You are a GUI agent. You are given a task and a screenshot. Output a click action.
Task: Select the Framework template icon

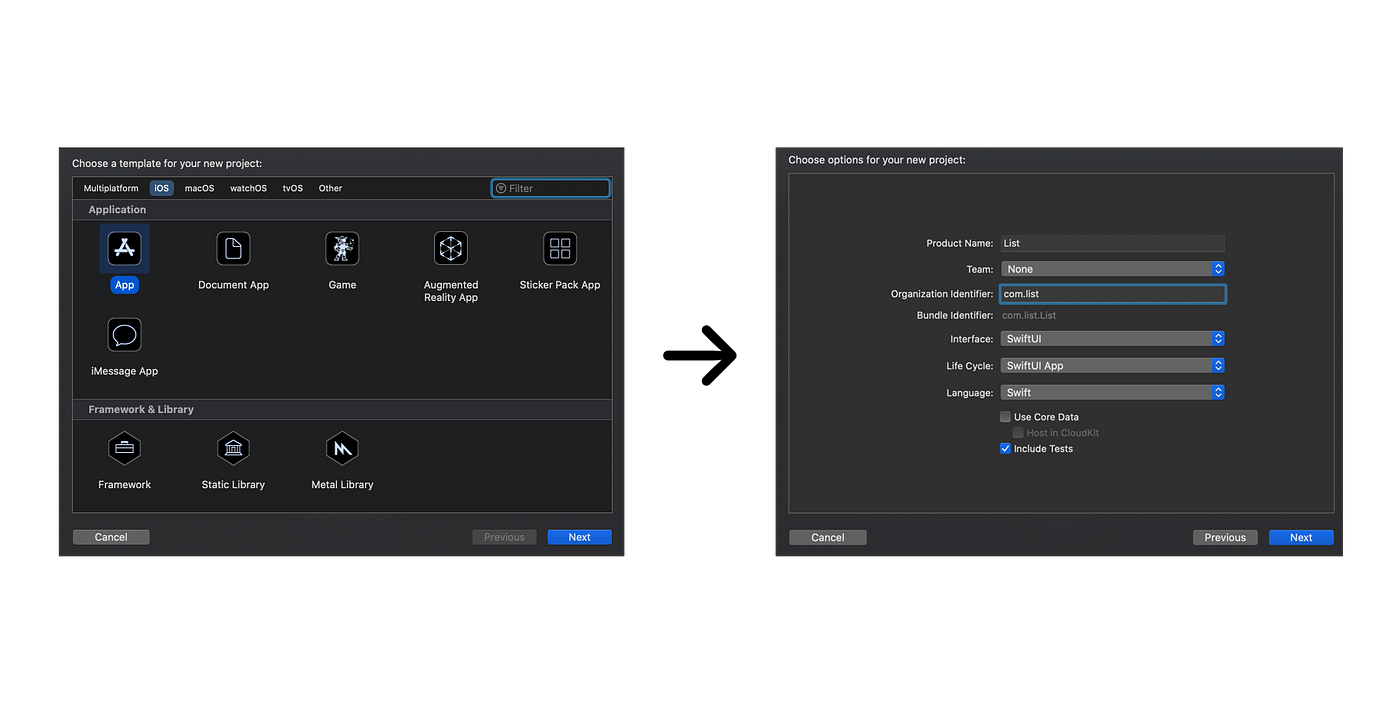(124, 449)
